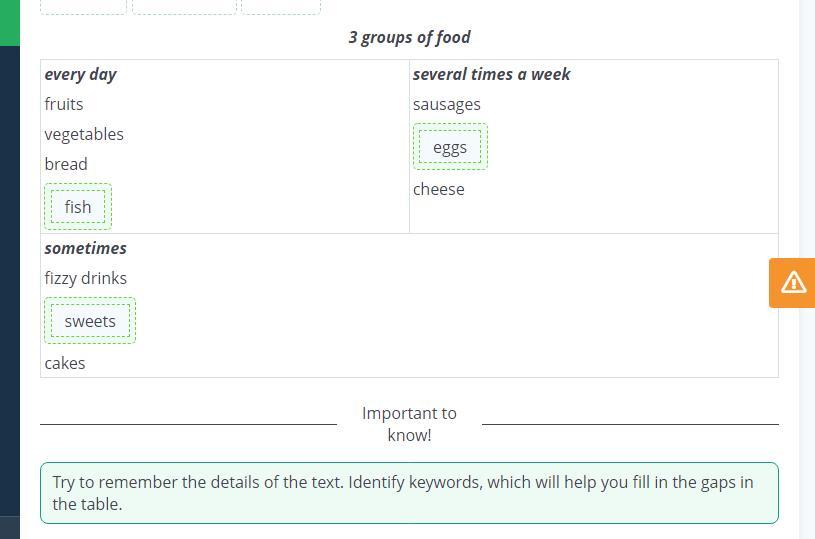This screenshot has height=539, width=815.
Task: Click the word "fruits" in the table
Action: (x=64, y=104)
